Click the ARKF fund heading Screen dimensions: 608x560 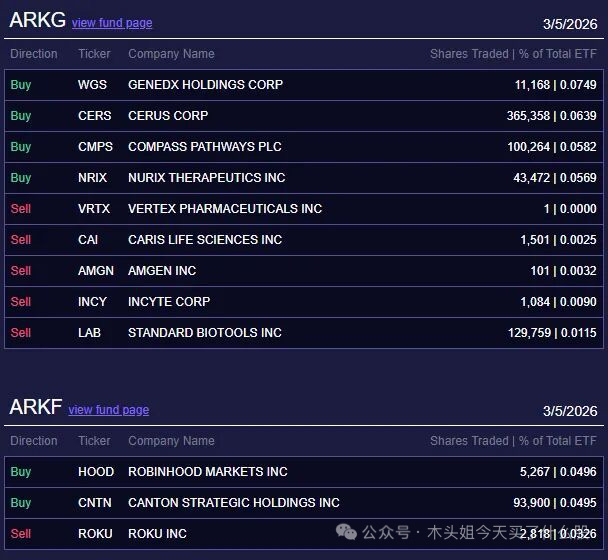tap(36, 407)
